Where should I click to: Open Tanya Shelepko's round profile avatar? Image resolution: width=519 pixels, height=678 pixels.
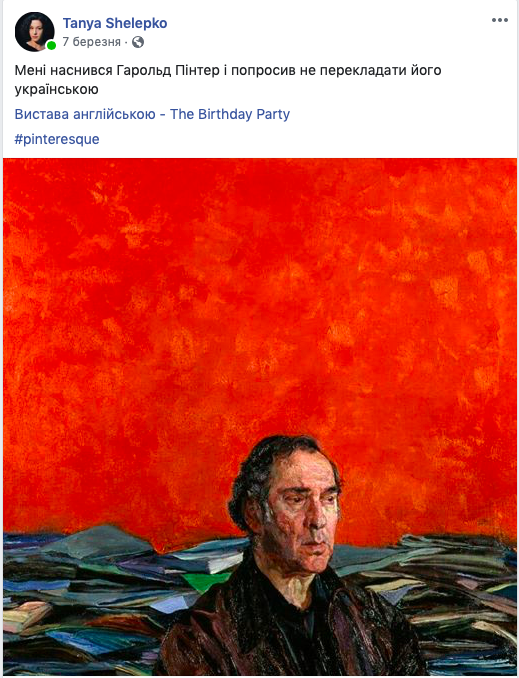pyautogui.click(x=35, y=32)
